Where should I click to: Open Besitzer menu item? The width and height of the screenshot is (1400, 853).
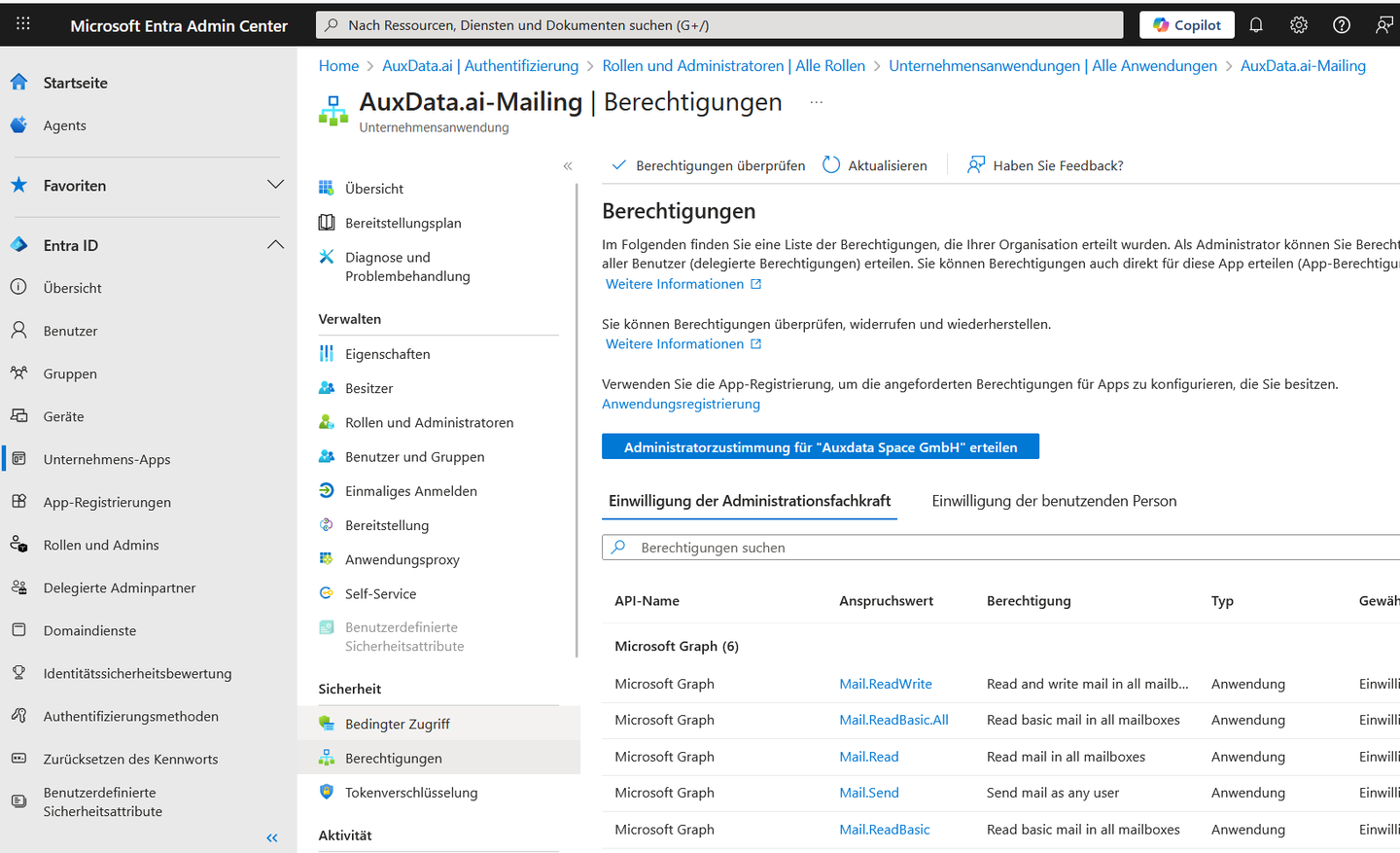coord(368,388)
